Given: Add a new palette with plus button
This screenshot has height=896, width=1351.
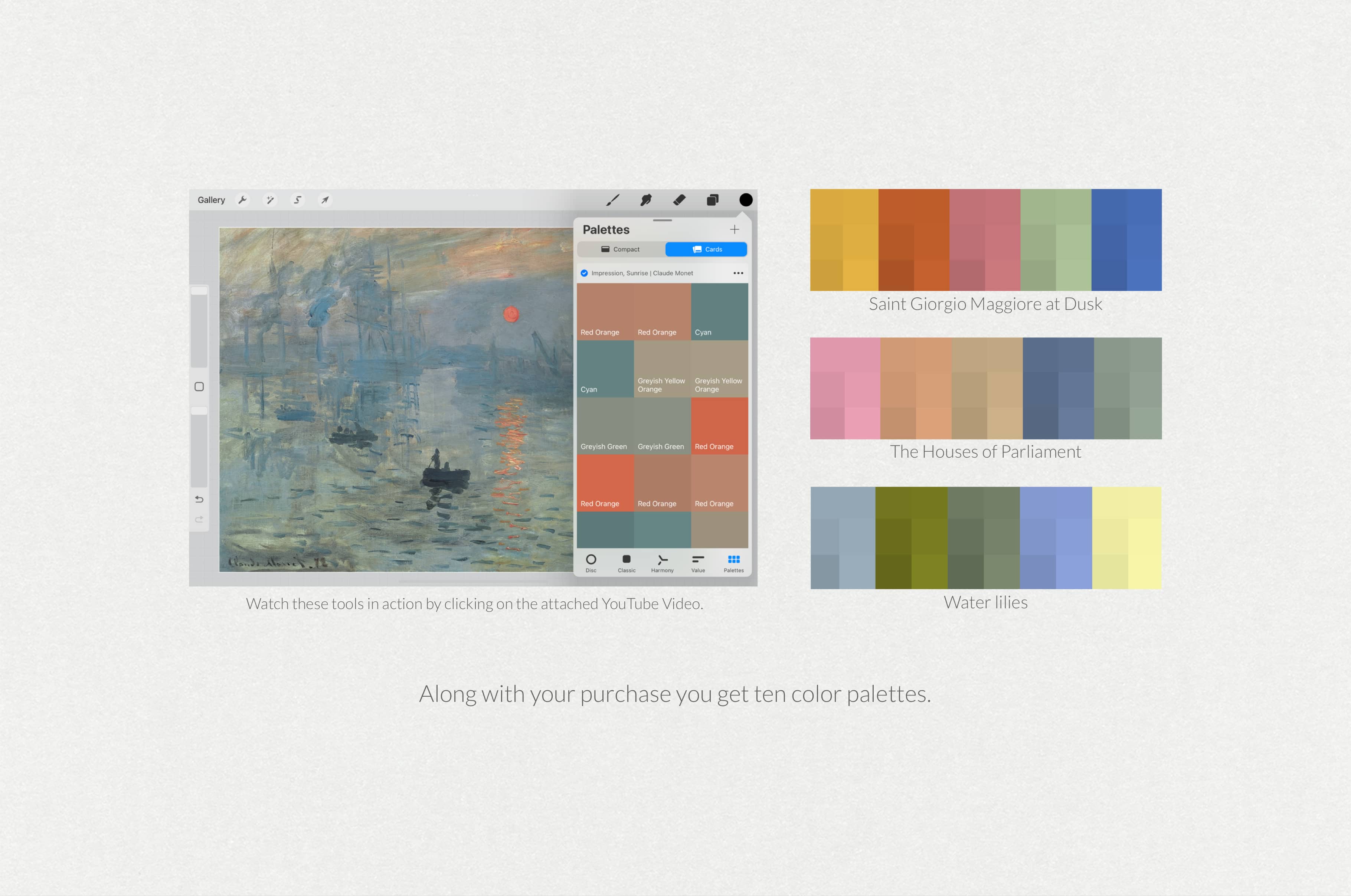Looking at the screenshot, I should tap(735, 229).
